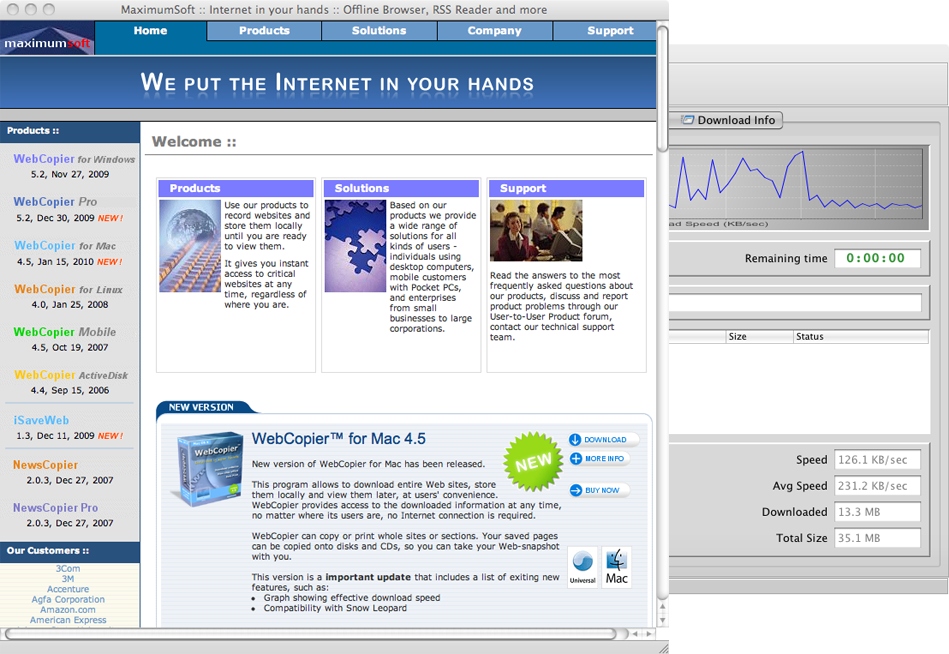The width and height of the screenshot is (949, 654).
Task: Click the 3M customer link
Action: [x=68, y=579]
